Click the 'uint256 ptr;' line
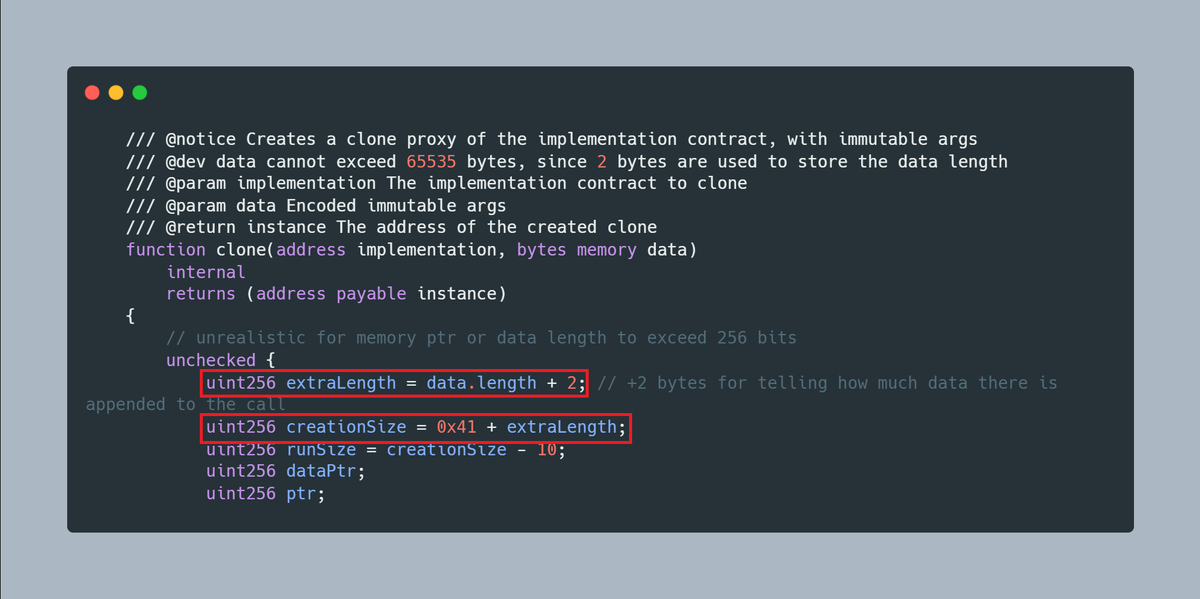This screenshot has height=599, width=1200. click(x=266, y=493)
